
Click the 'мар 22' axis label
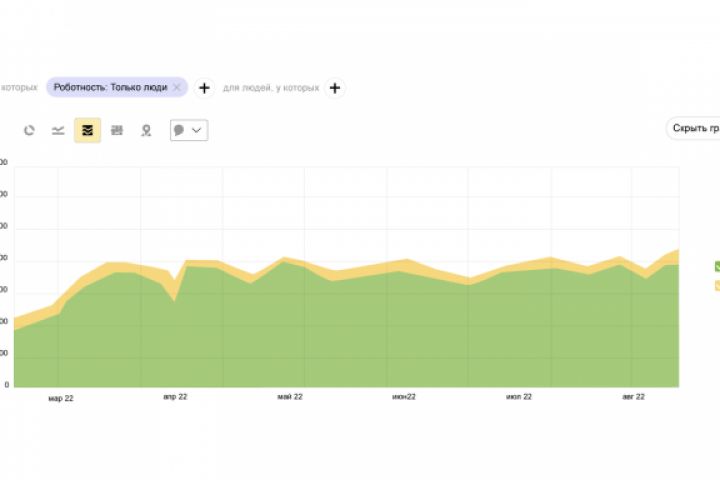coord(61,398)
